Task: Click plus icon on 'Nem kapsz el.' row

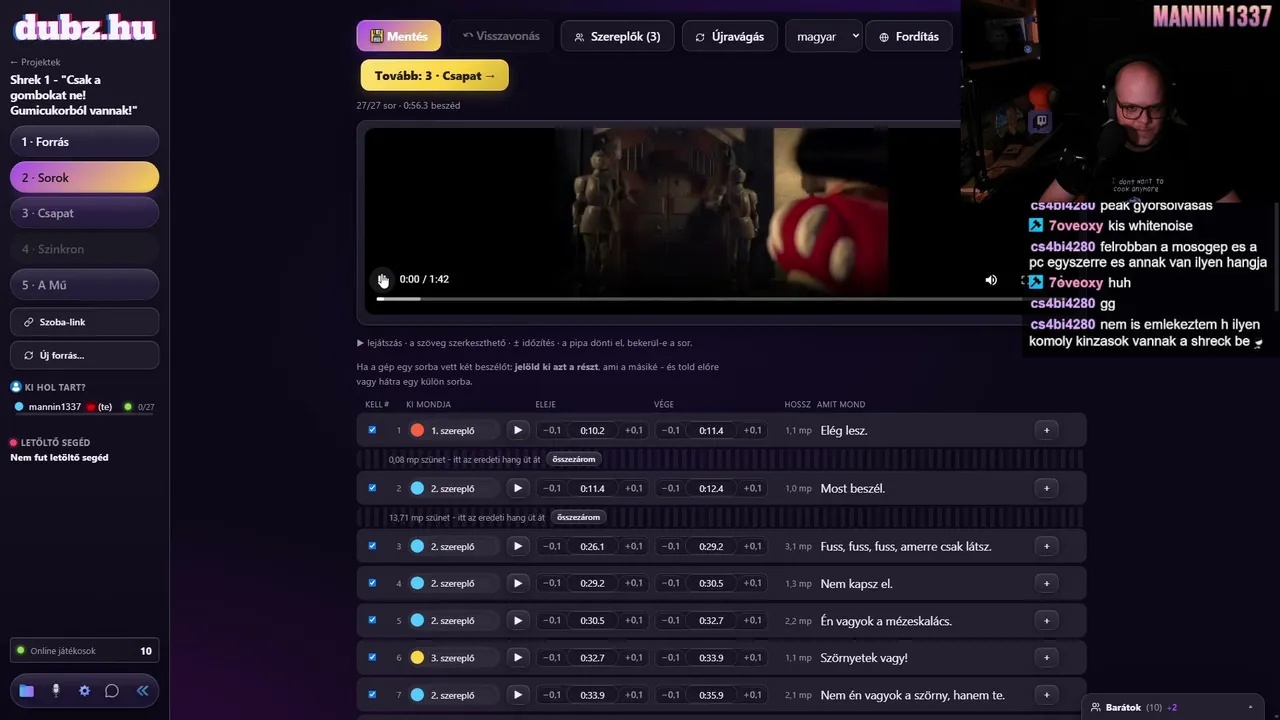Action: pos(1047,583)
